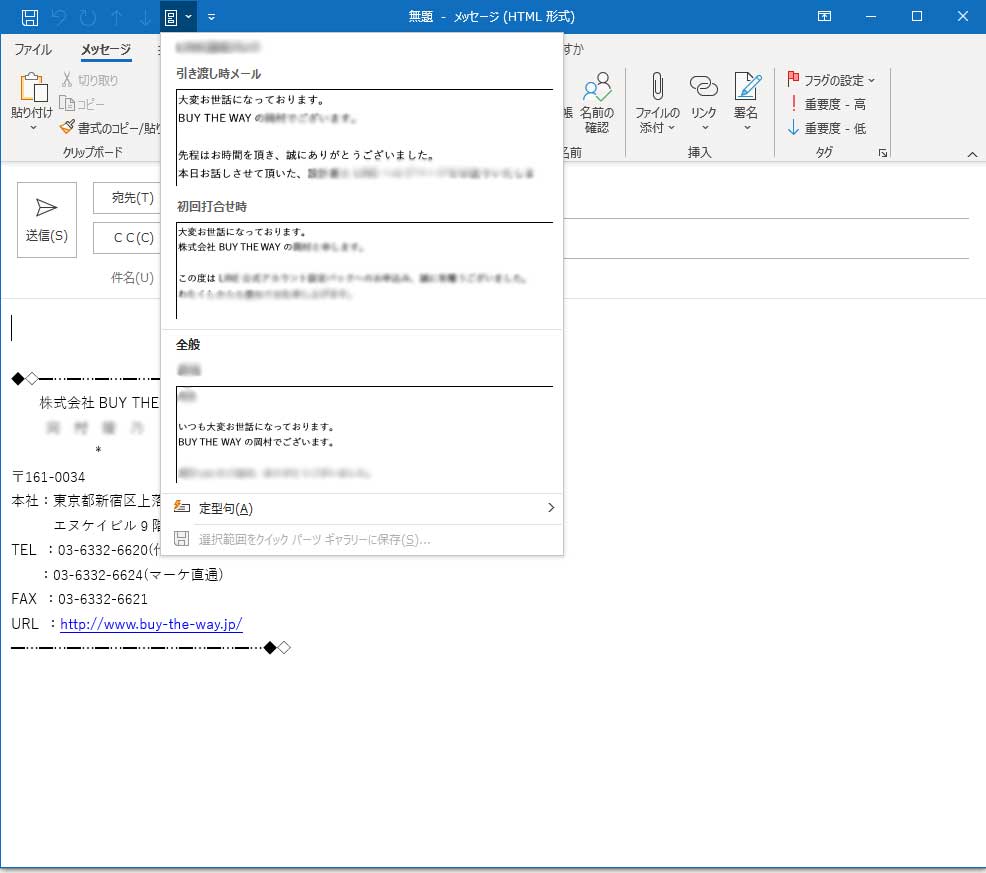Viewport: 986px width, 873px height.
Task: Expand the リンク dropdown chevron
Action: point(705,128)
